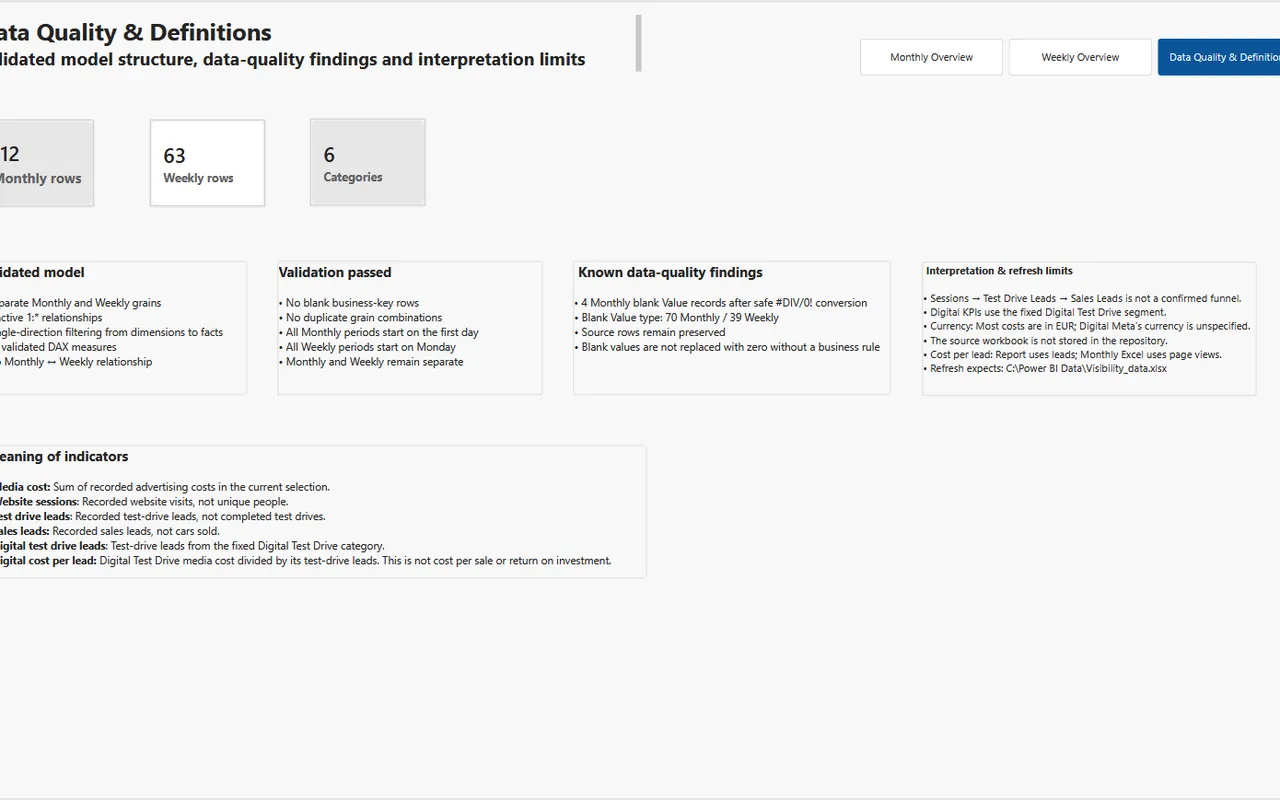1280x800 pixels.
Task: Click the 'fixed Digital Test Drive category' definition line
Action: pyautogui.click(x=192, y=546)
